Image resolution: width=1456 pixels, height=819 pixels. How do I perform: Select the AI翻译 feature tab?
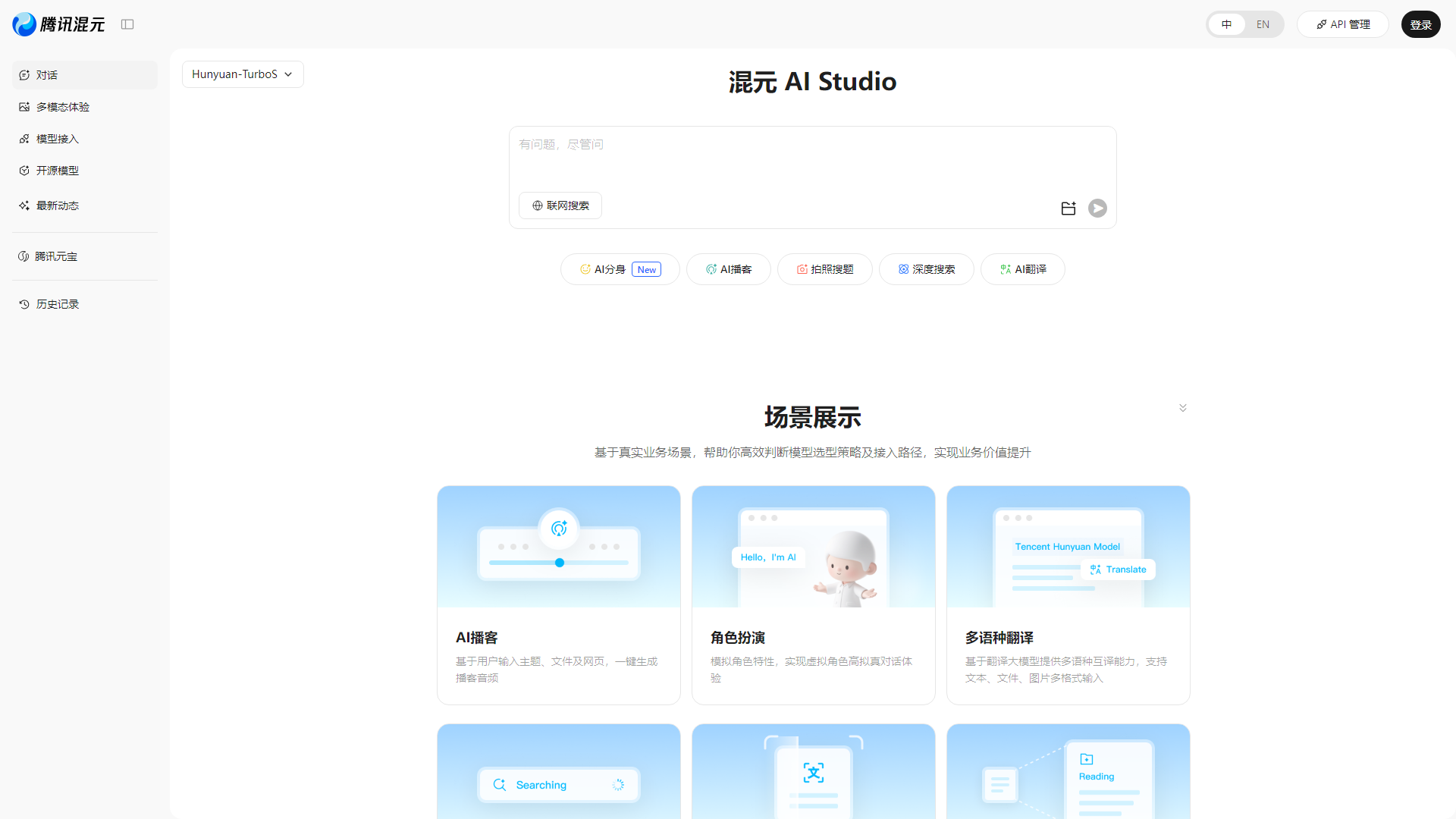pyautogui.click(x=1022, y=269)
